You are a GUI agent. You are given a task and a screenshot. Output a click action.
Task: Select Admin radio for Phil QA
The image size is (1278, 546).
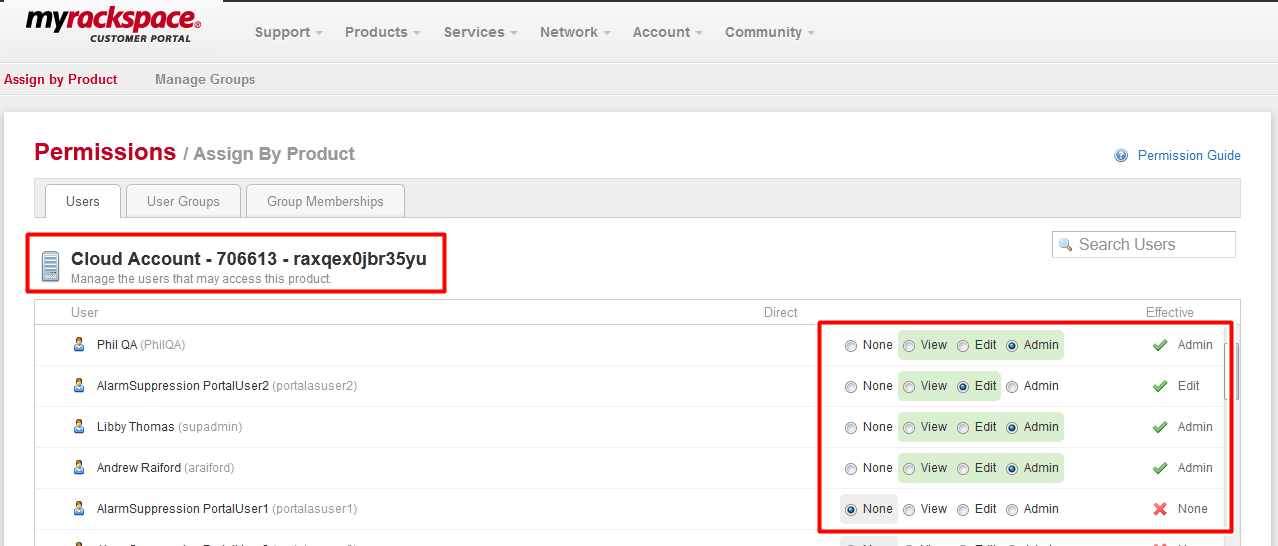(1012, 346)
